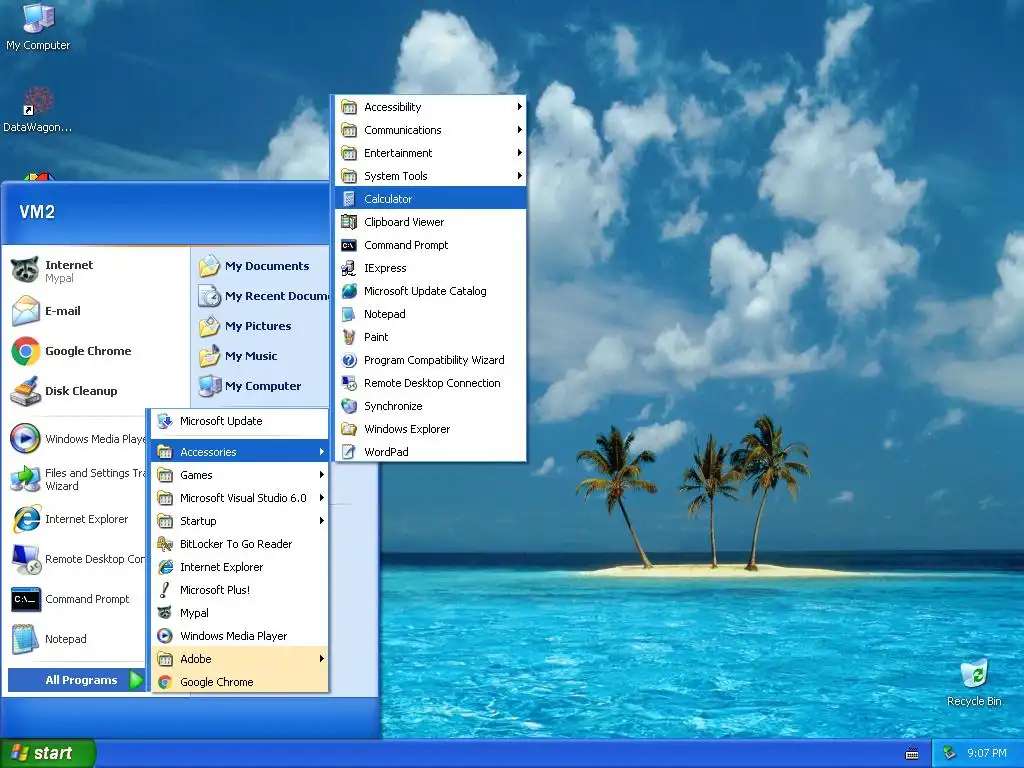Open Internet Explorer in All Programs list

coord(240,567)
